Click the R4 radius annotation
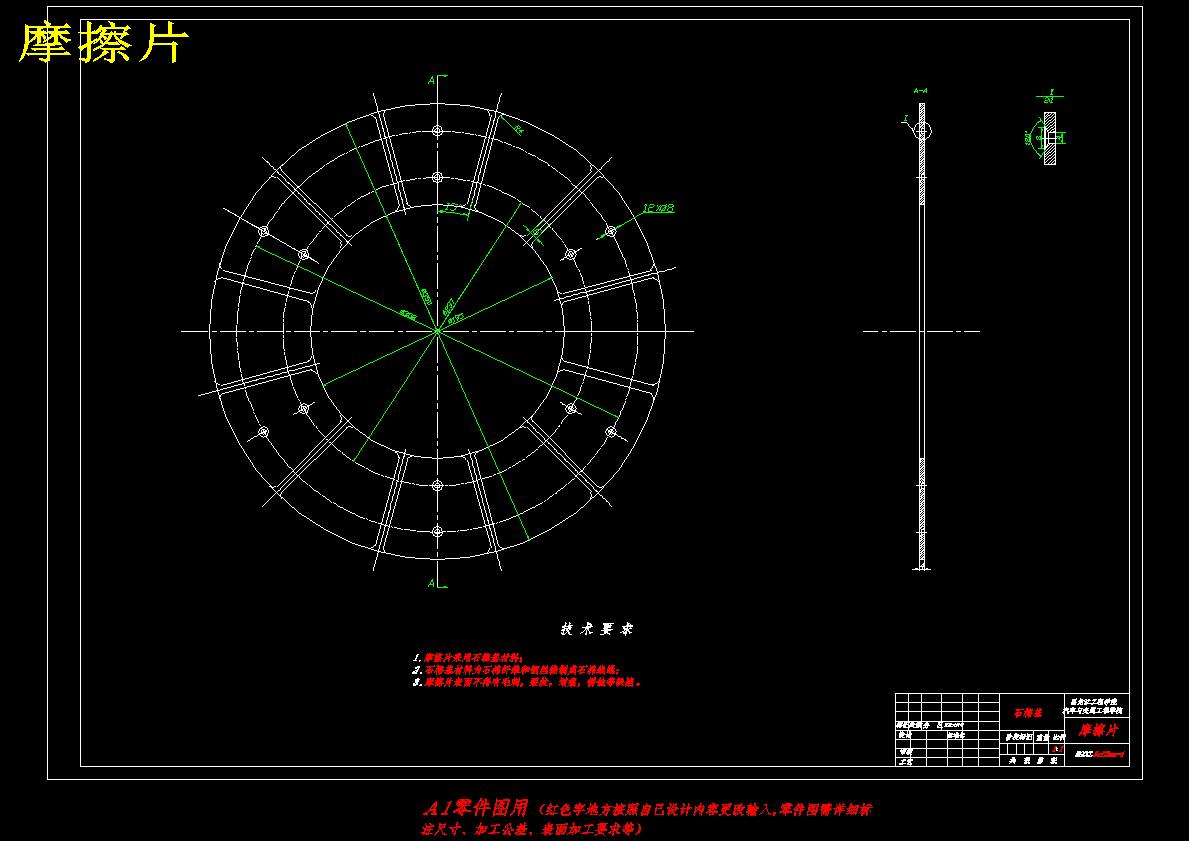The height and width of the screenshot is (841, 1189). click(x=519, y=130)
